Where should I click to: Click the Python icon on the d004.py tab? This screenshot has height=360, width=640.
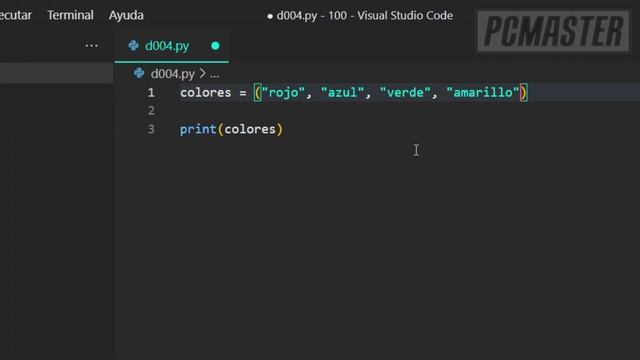coord(133,45)
